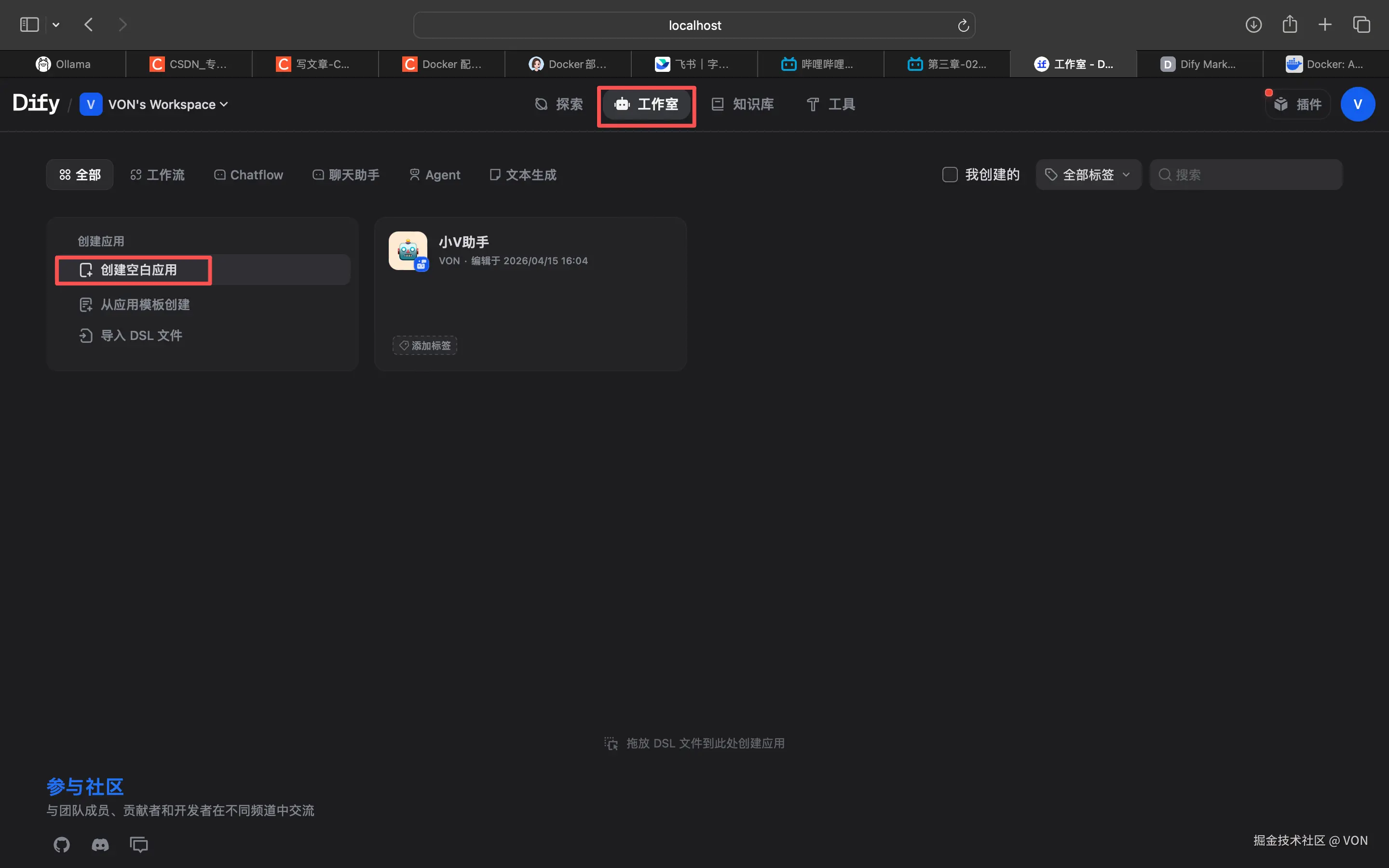This screenshot has width=1389, height=868.
Task: Toggle Safari sidebar button
Action: pyautogui.click(x=29, y=25)
